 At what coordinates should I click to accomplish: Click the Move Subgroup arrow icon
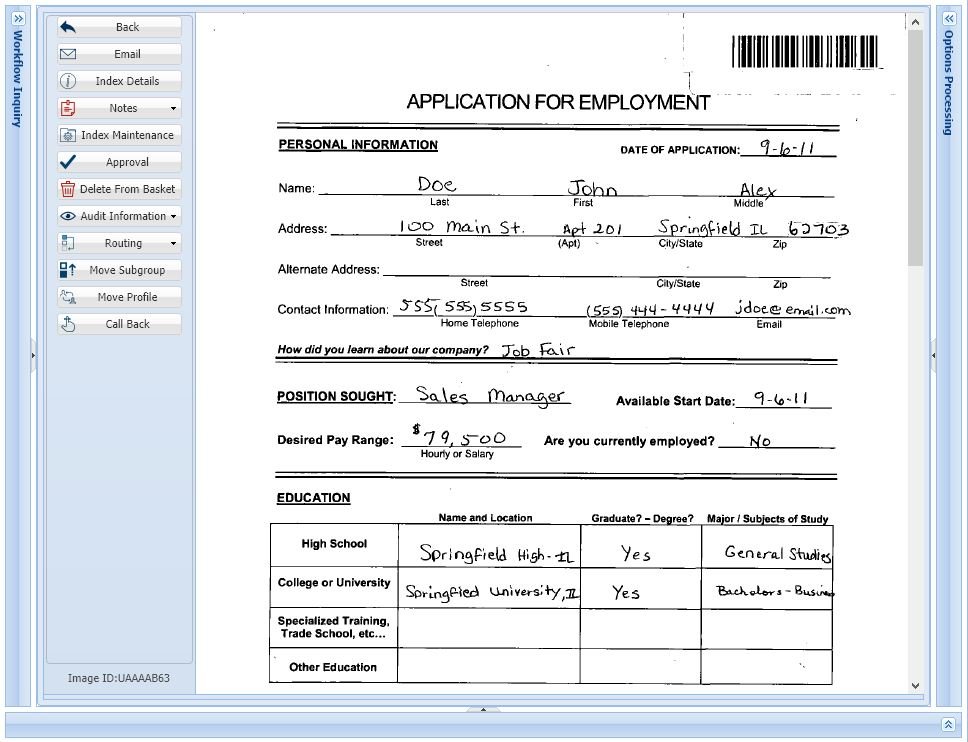(x=67, y=269)
